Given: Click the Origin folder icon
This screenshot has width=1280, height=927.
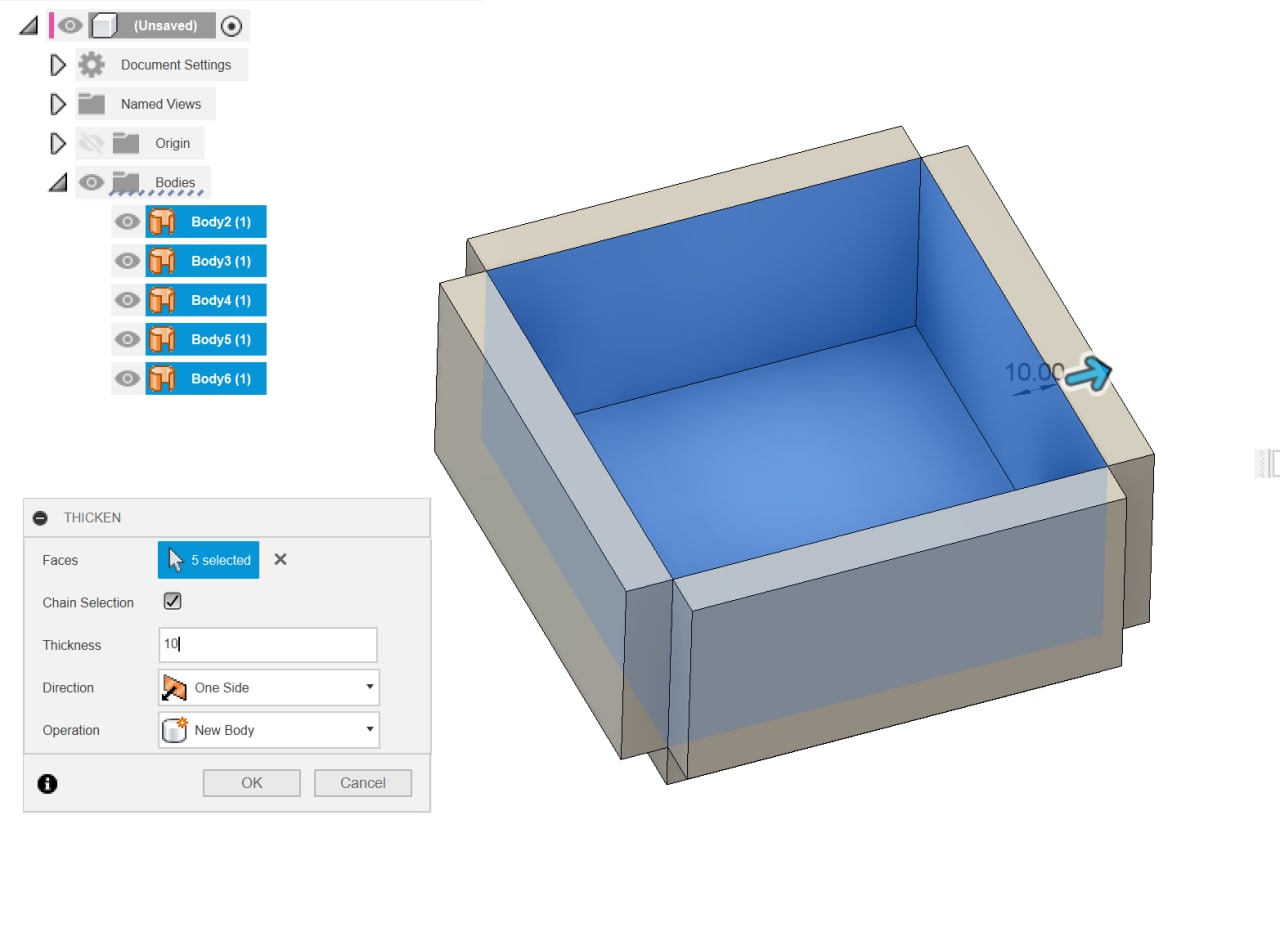Looking at the screenshot, I should tap(126, 143).
